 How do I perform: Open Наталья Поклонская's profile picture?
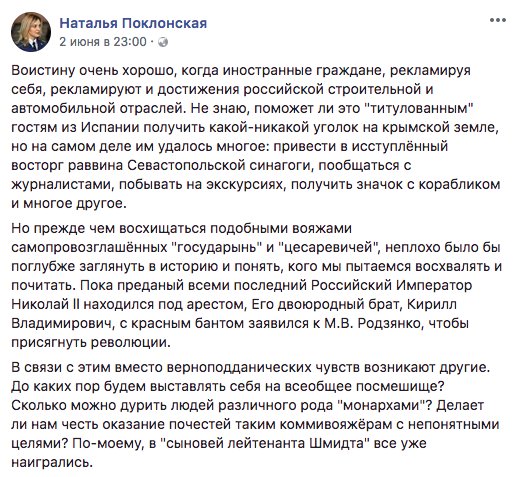click(31, 32)
